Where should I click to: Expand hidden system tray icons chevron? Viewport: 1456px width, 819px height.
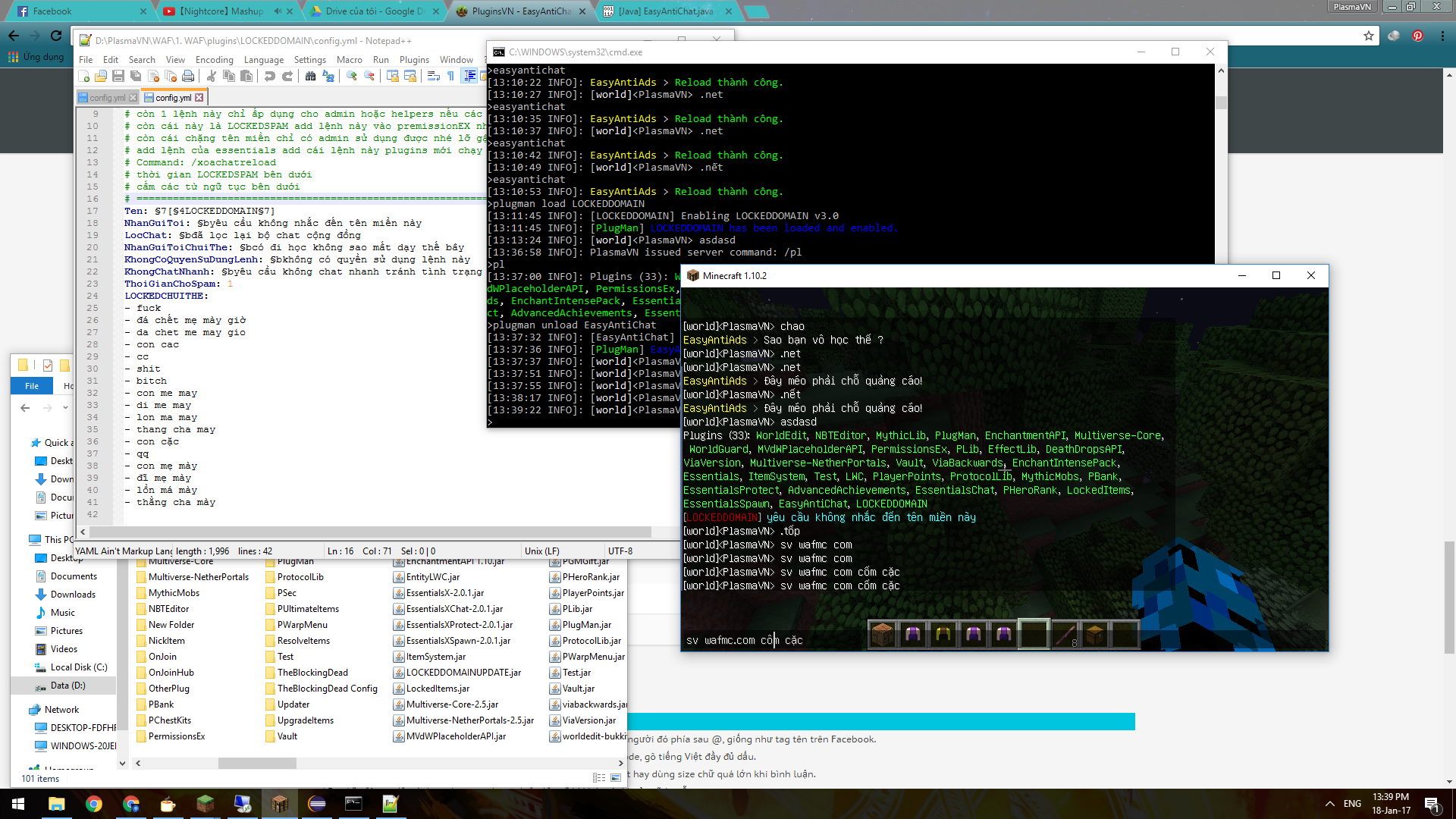point(1329,804)
